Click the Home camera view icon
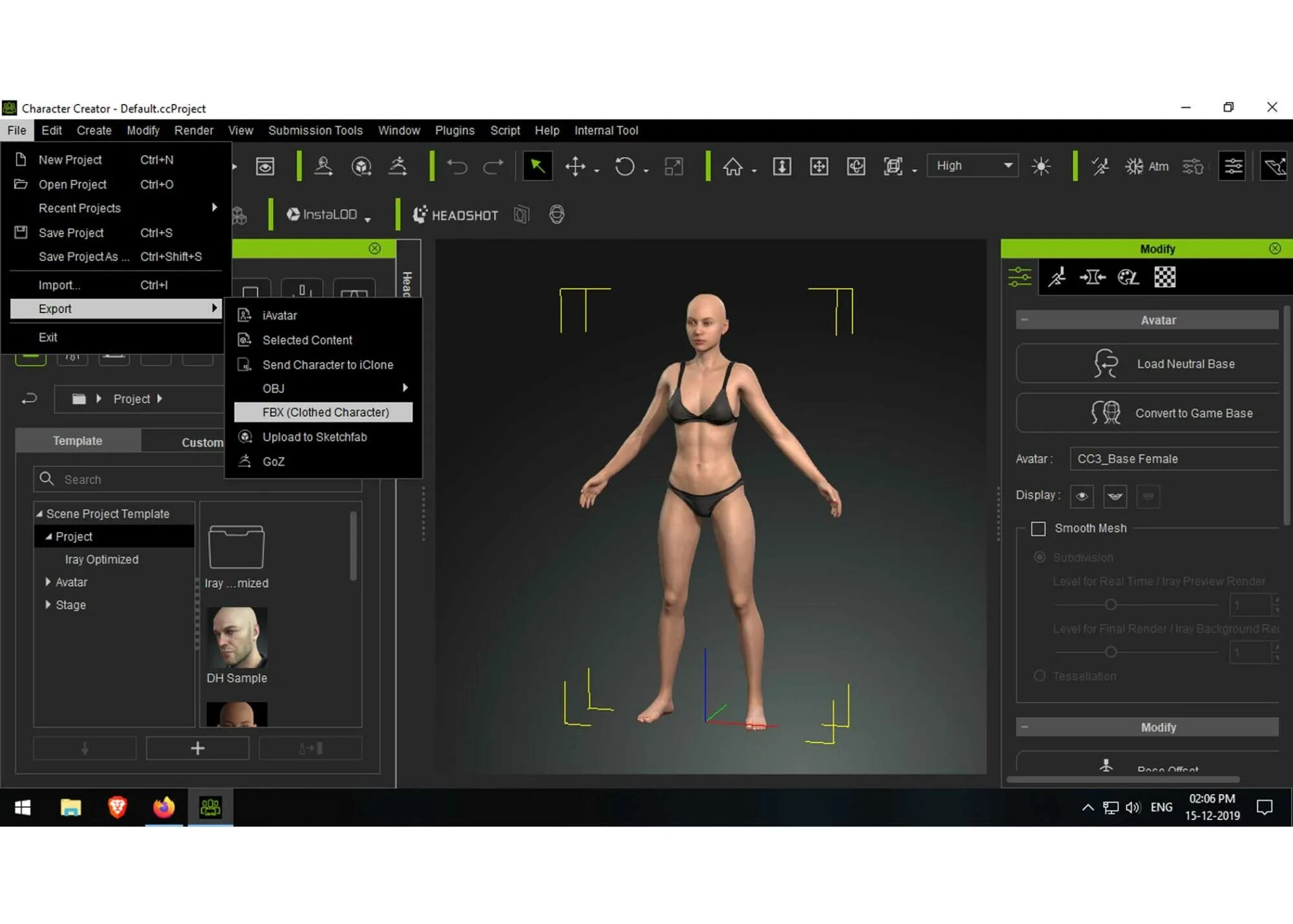Image resolution: width=1293 pixels, height=924 pixels. click(x=732, y=167)
